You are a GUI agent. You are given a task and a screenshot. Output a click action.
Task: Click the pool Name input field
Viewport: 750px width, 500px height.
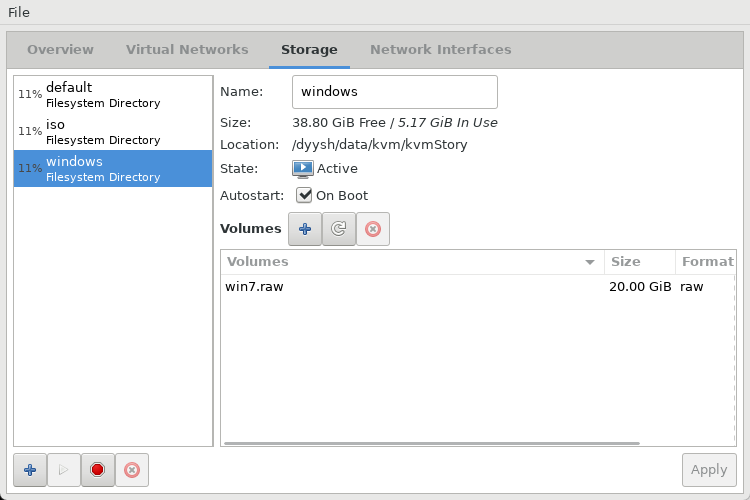395,92
